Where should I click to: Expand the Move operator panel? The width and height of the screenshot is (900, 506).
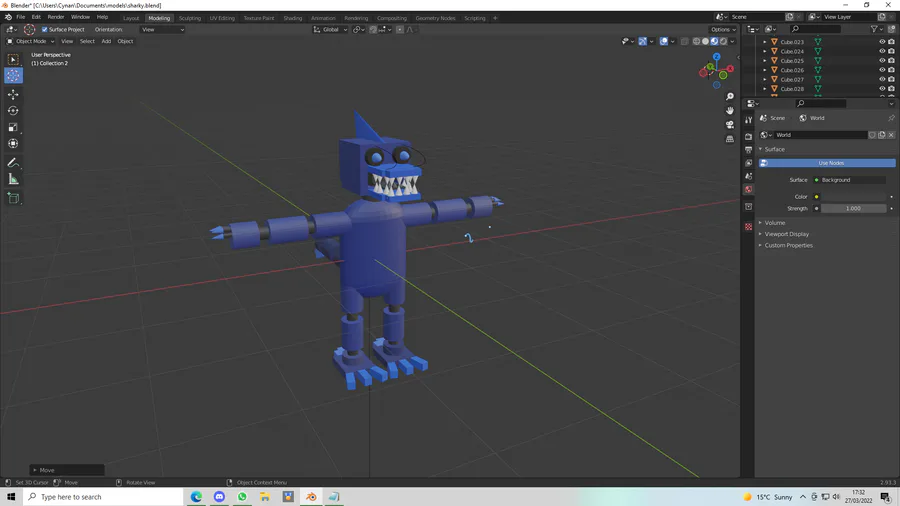click(67, 470)
